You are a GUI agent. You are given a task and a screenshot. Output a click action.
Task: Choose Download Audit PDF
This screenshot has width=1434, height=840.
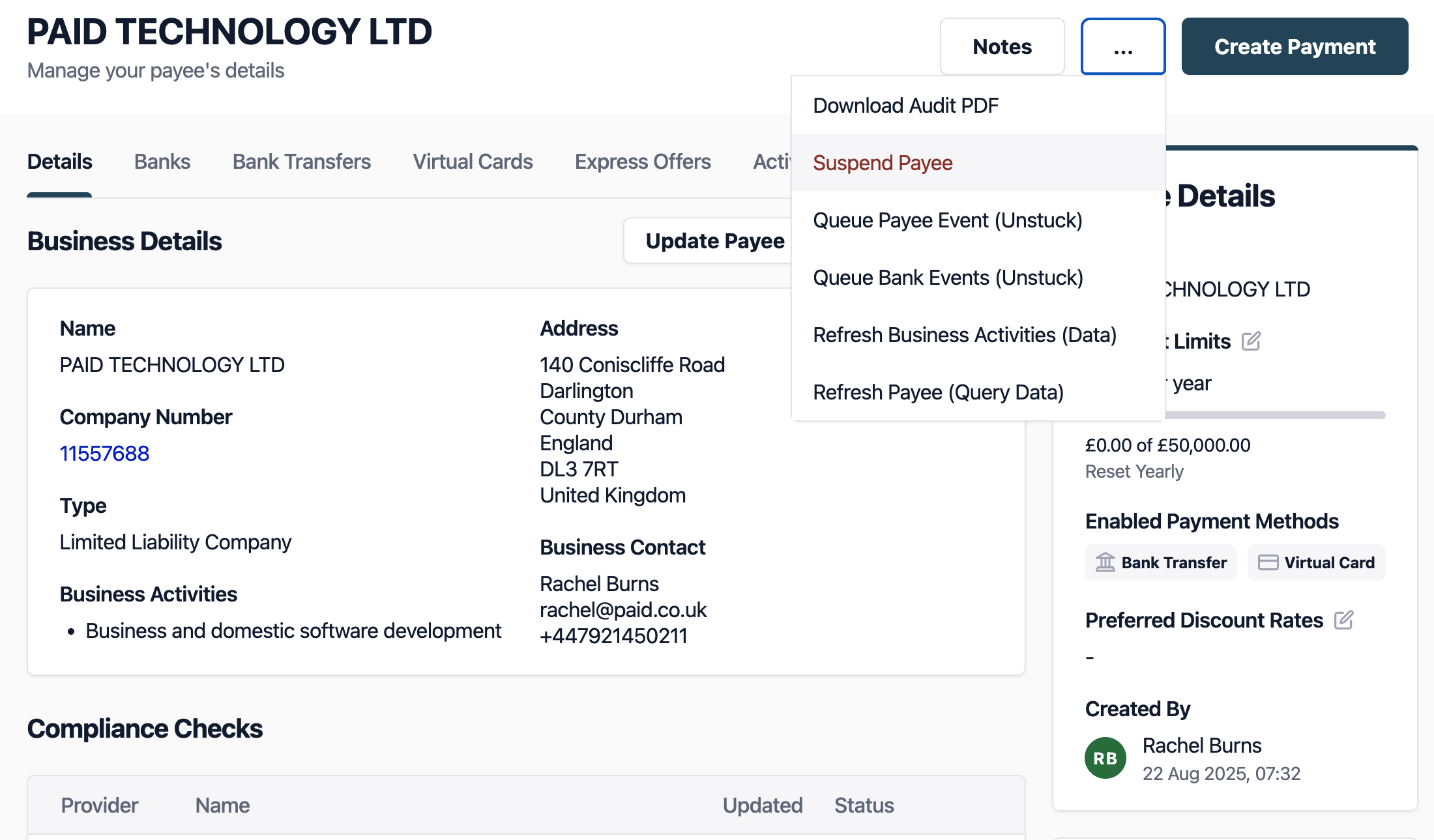coord(978,105)
